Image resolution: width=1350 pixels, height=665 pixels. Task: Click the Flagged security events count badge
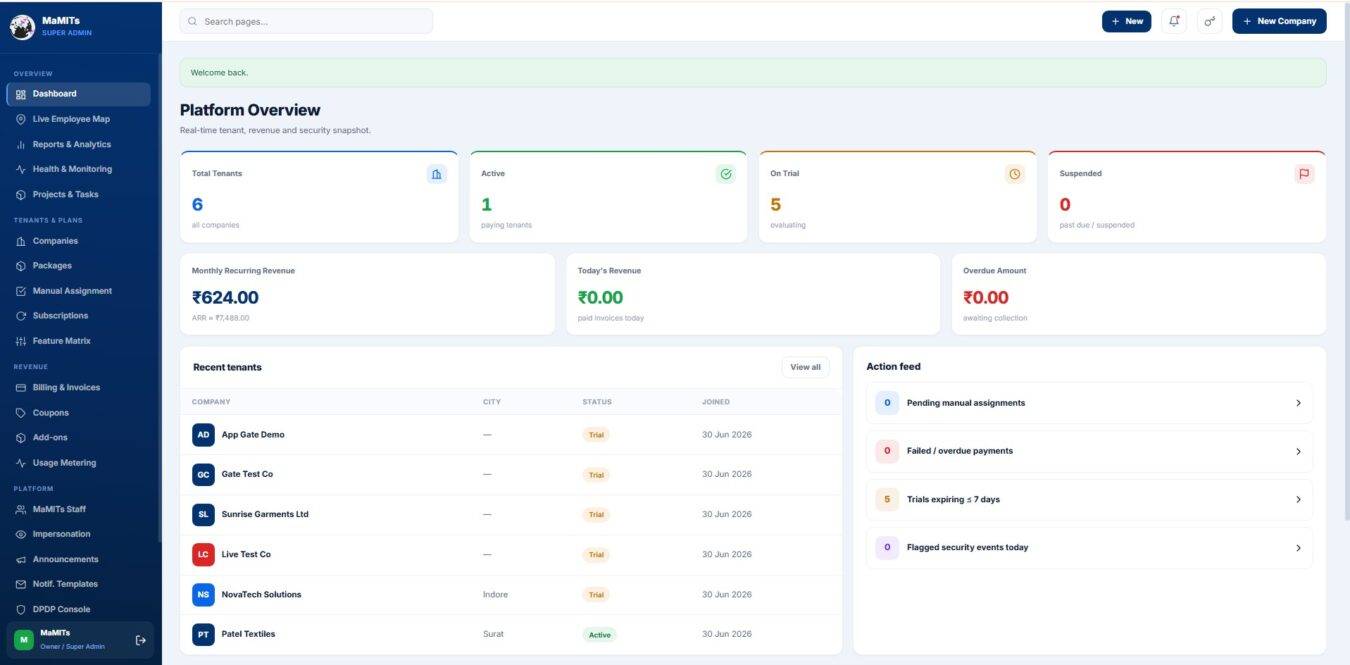tap(887, 547)
